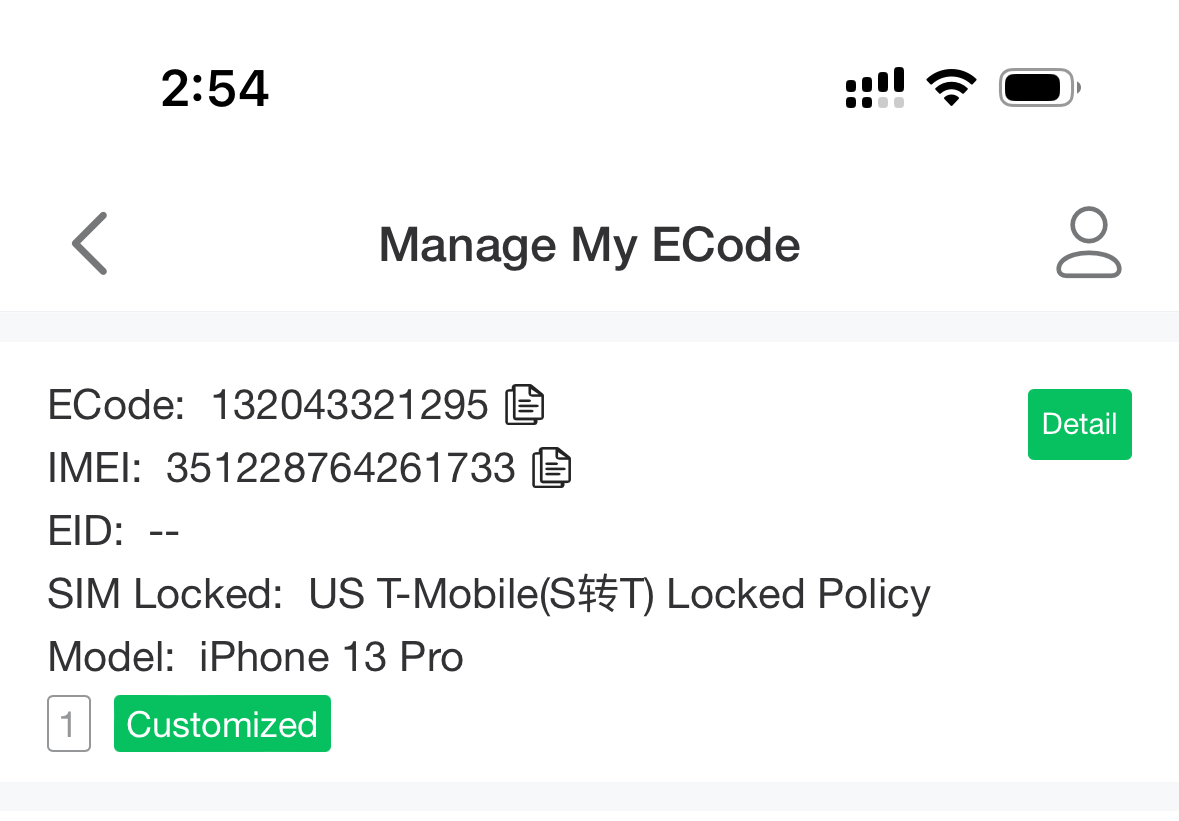1179x821 pixels.
Task: Tap the 2:54 clock in status bar
Action: pyautogui.click(x=215, y=90)
